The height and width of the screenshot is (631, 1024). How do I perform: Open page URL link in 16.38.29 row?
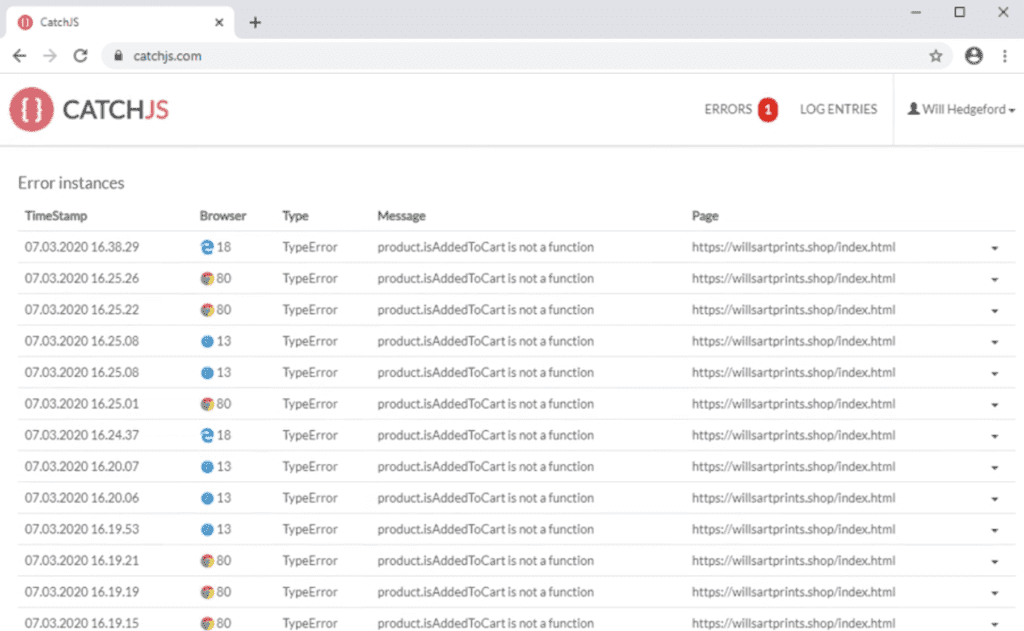pyautogui.click(x=793, y=247)
